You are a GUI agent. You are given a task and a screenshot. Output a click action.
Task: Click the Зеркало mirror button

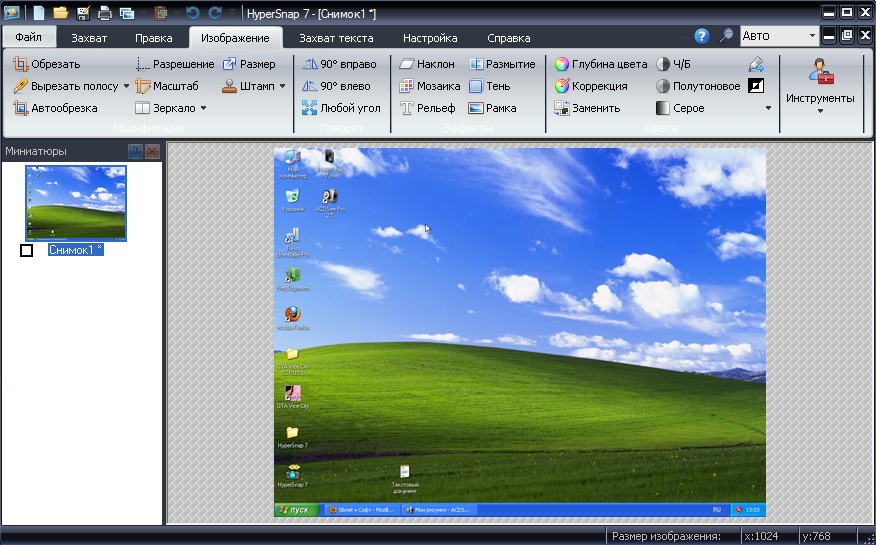166,108
